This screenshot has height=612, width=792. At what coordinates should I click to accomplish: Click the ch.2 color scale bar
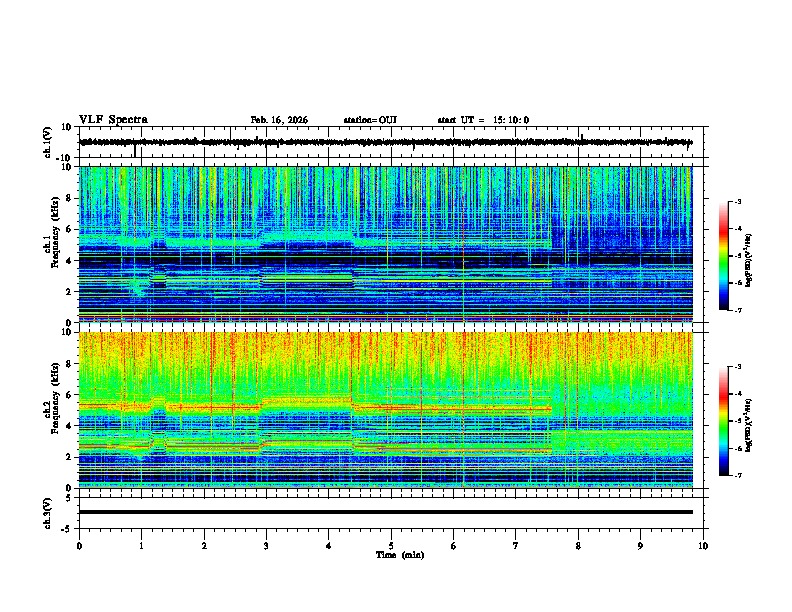723,421
